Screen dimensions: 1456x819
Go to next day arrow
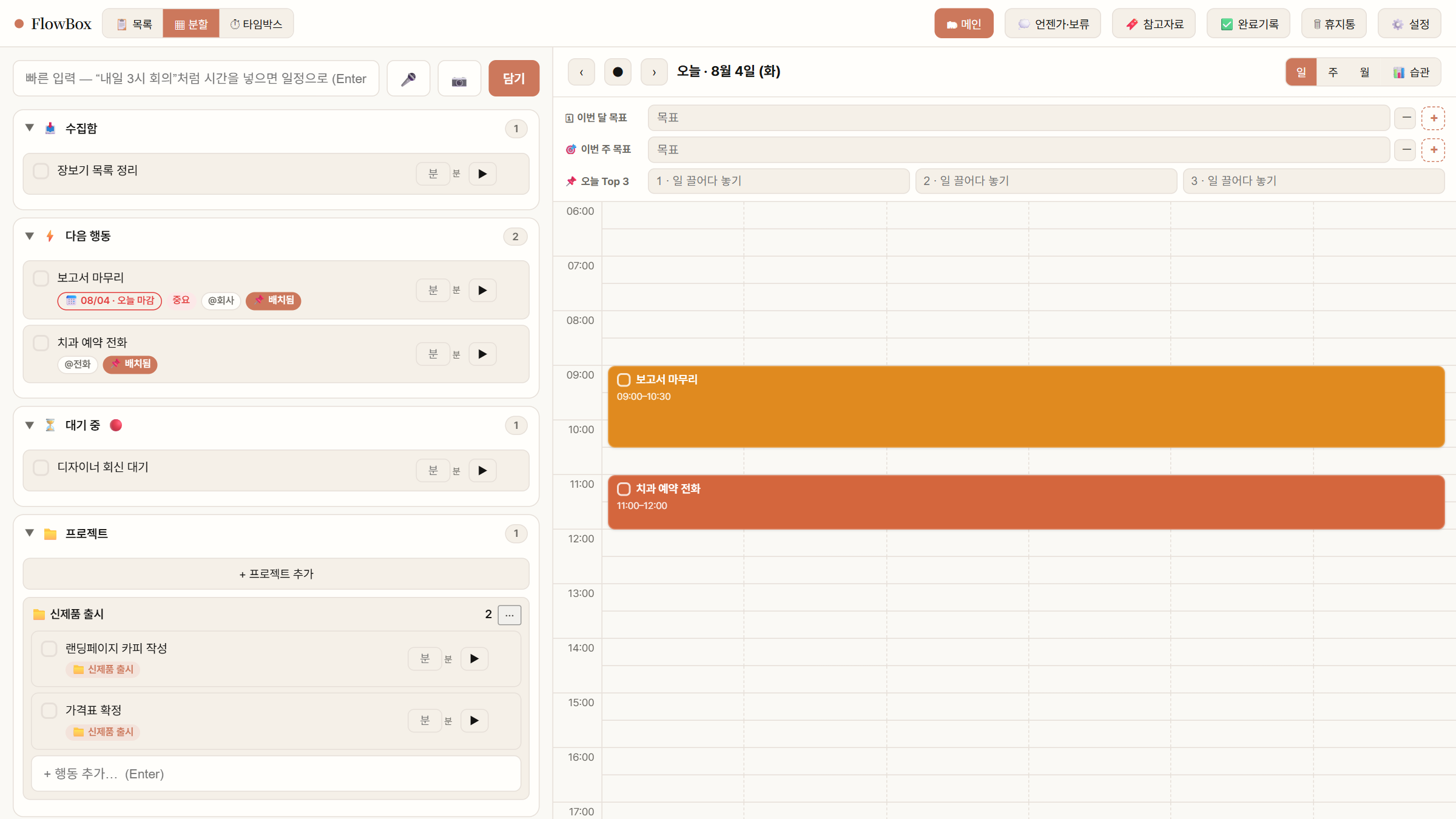tap(654, 72)
